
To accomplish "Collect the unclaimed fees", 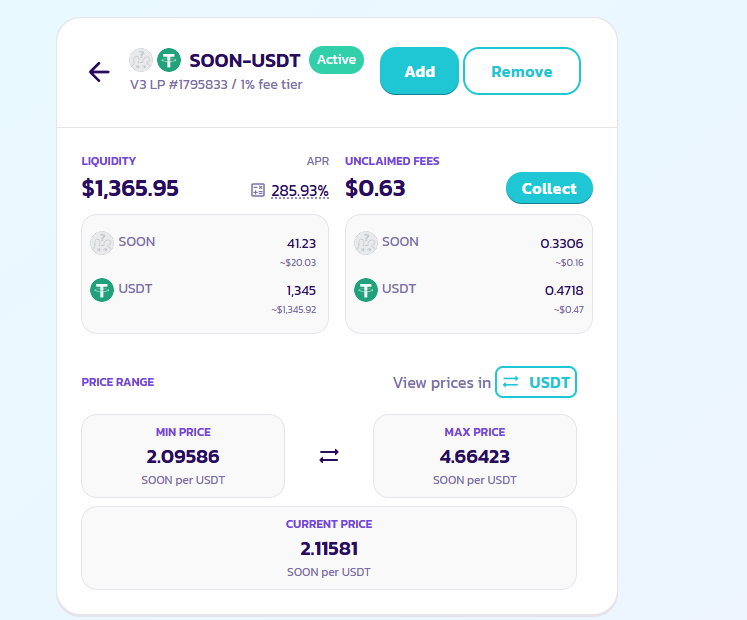I will click(x=549, y=188).
